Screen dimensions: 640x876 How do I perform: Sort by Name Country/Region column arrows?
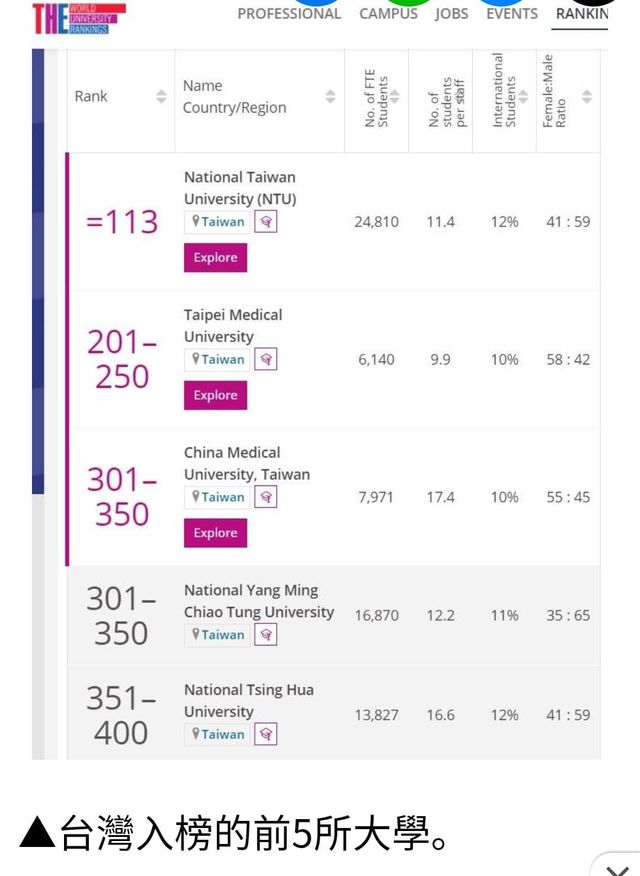coord(331,96)
